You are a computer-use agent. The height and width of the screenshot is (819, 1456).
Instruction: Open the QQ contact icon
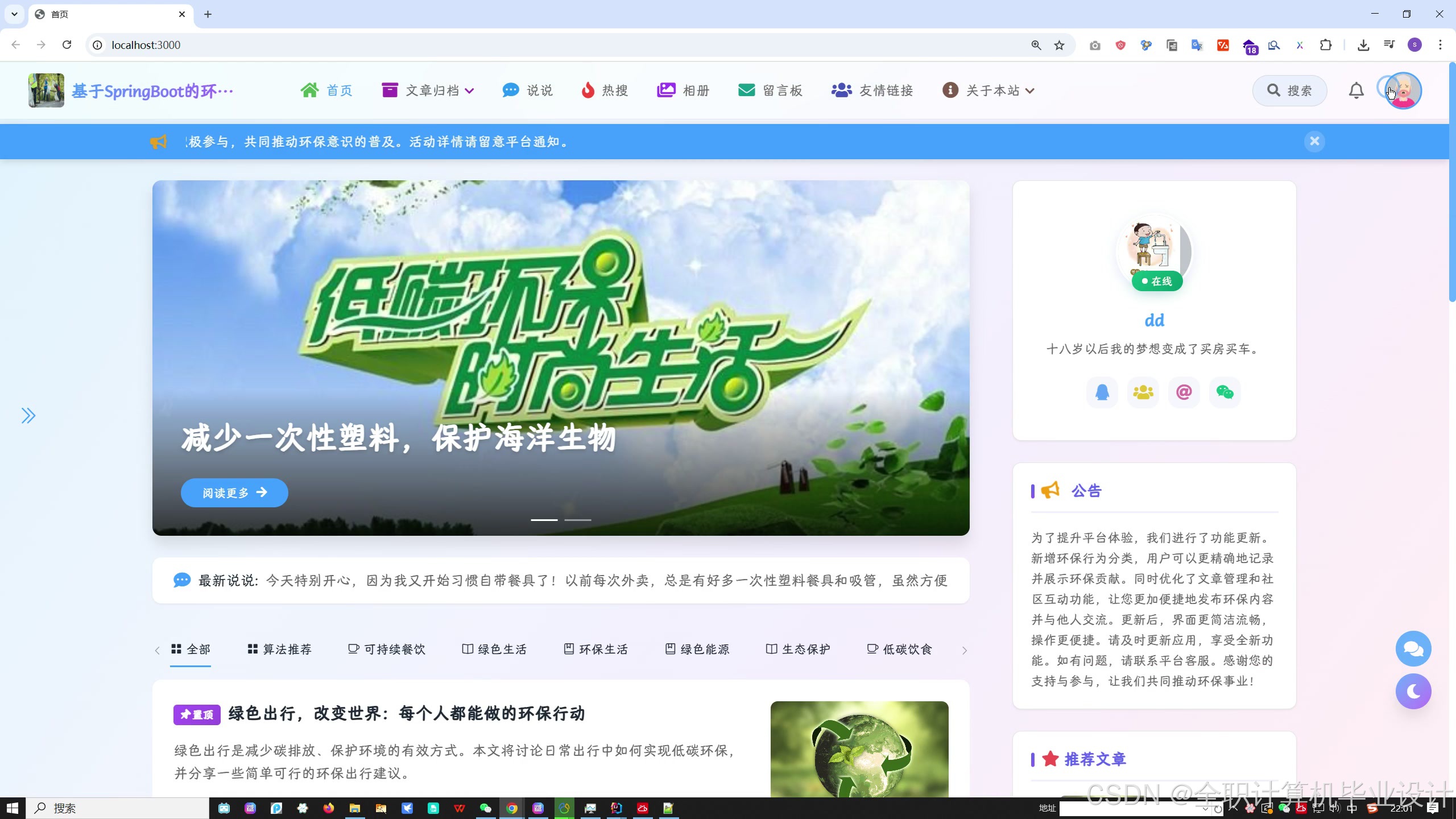tap(1102, 392)
